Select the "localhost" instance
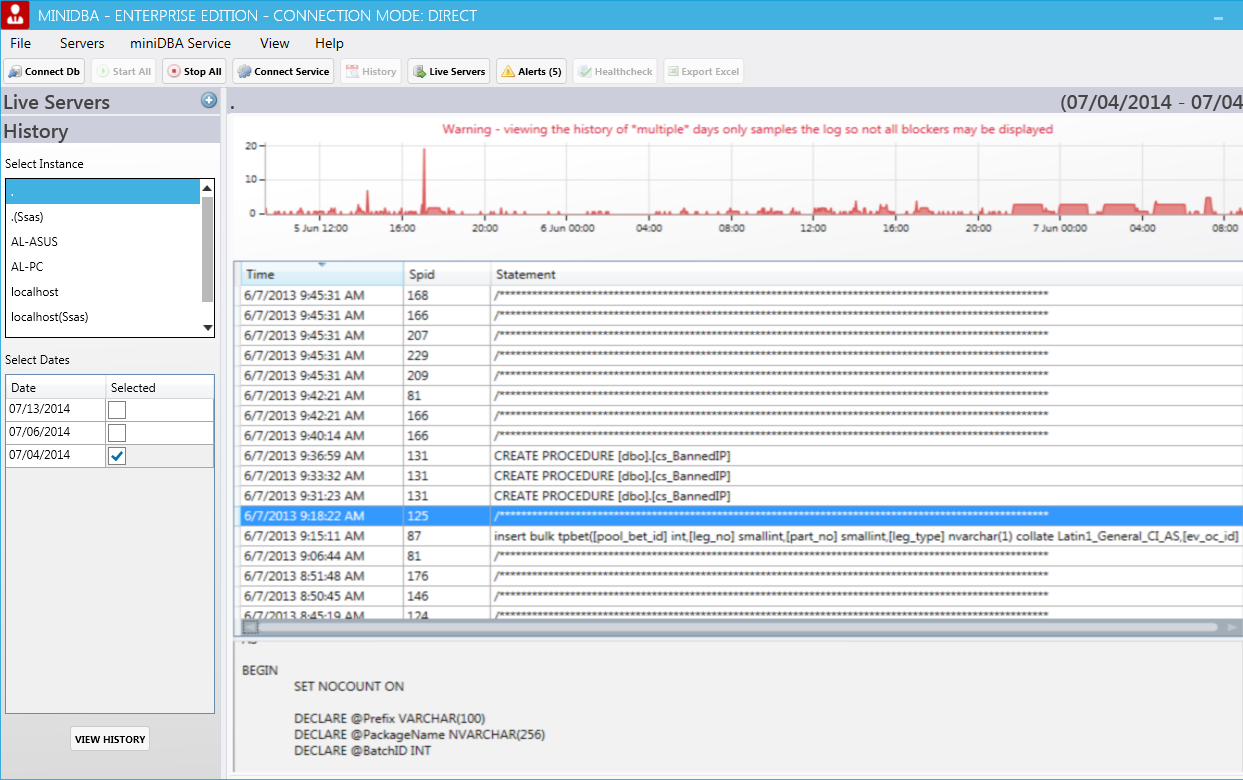The image size is (1243, 780). pos(103,292)
